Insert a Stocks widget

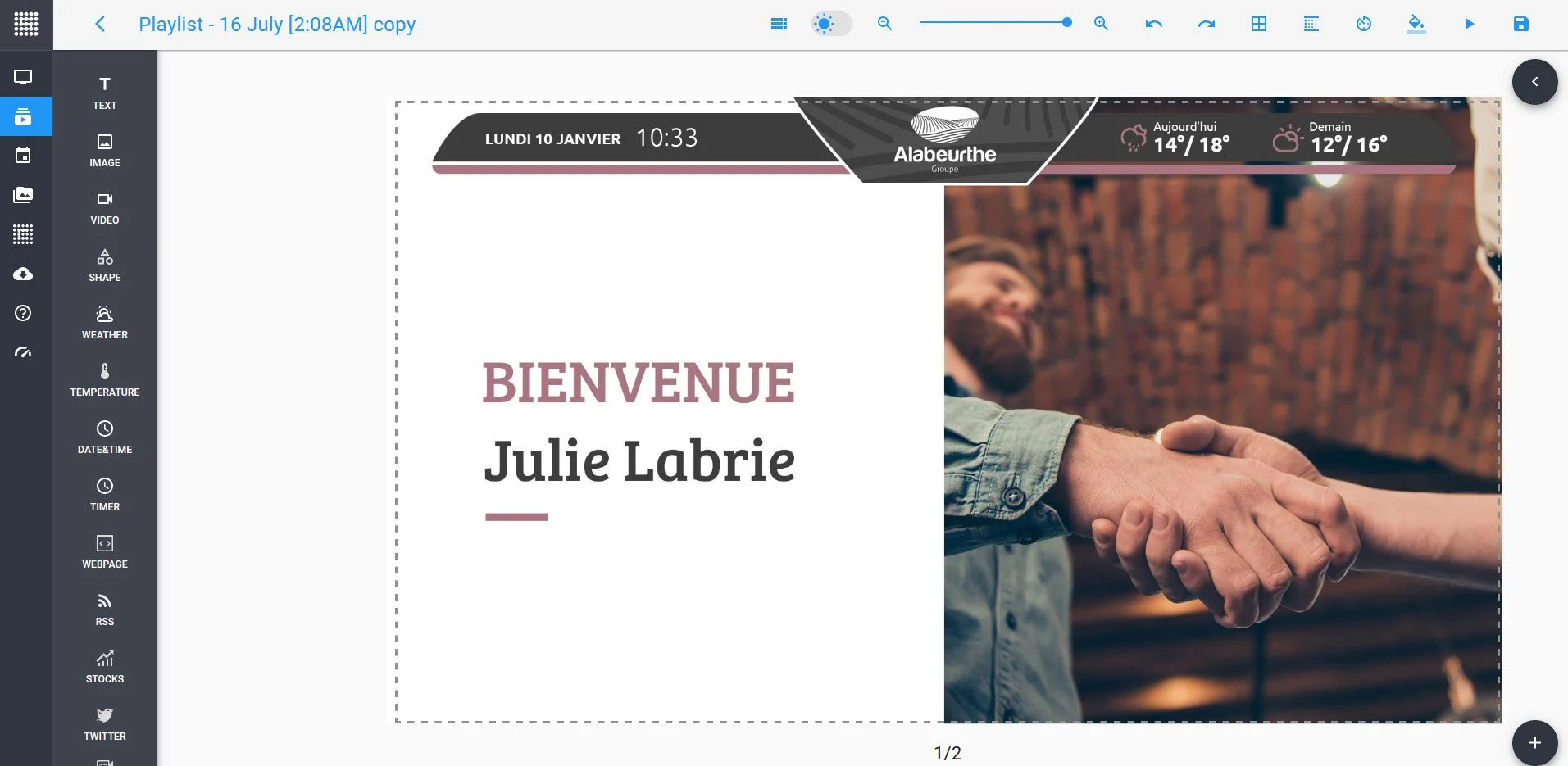click(105, 667)
